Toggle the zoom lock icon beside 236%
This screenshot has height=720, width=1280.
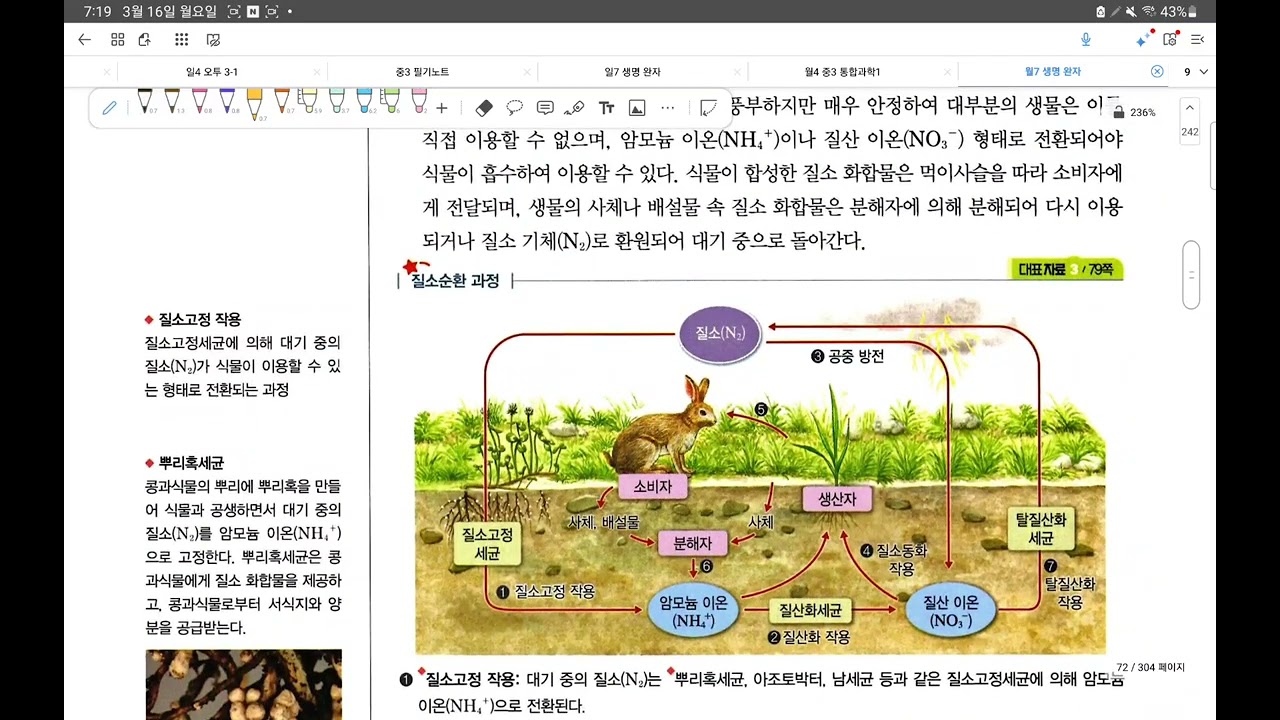(x=1119, y=113)
